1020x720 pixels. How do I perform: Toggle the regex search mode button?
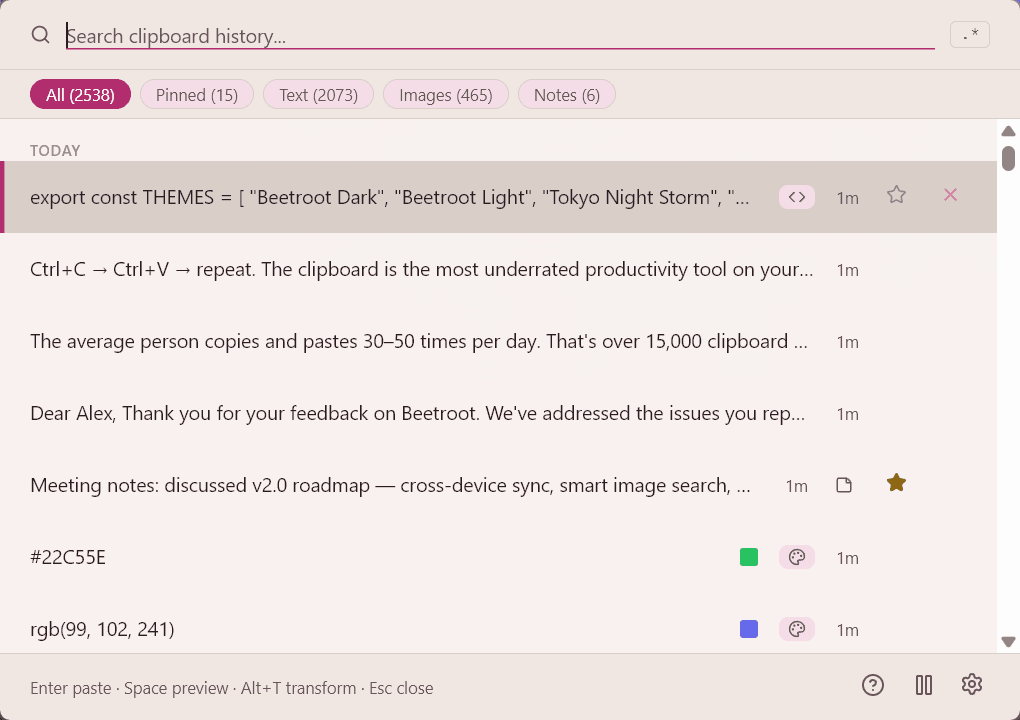pos(969,33)
